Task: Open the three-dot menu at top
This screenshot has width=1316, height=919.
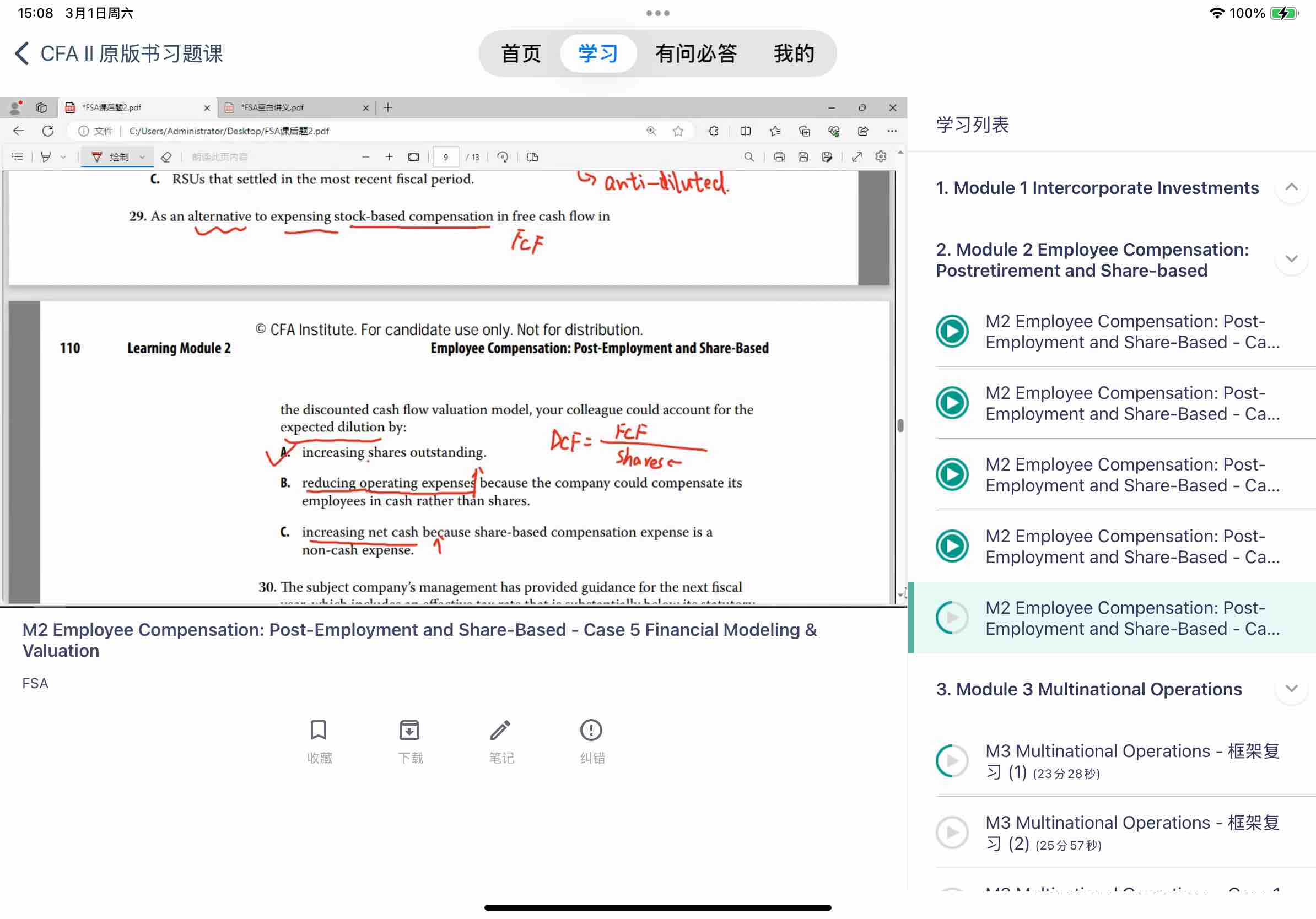Action: click(x=657, y=13)
